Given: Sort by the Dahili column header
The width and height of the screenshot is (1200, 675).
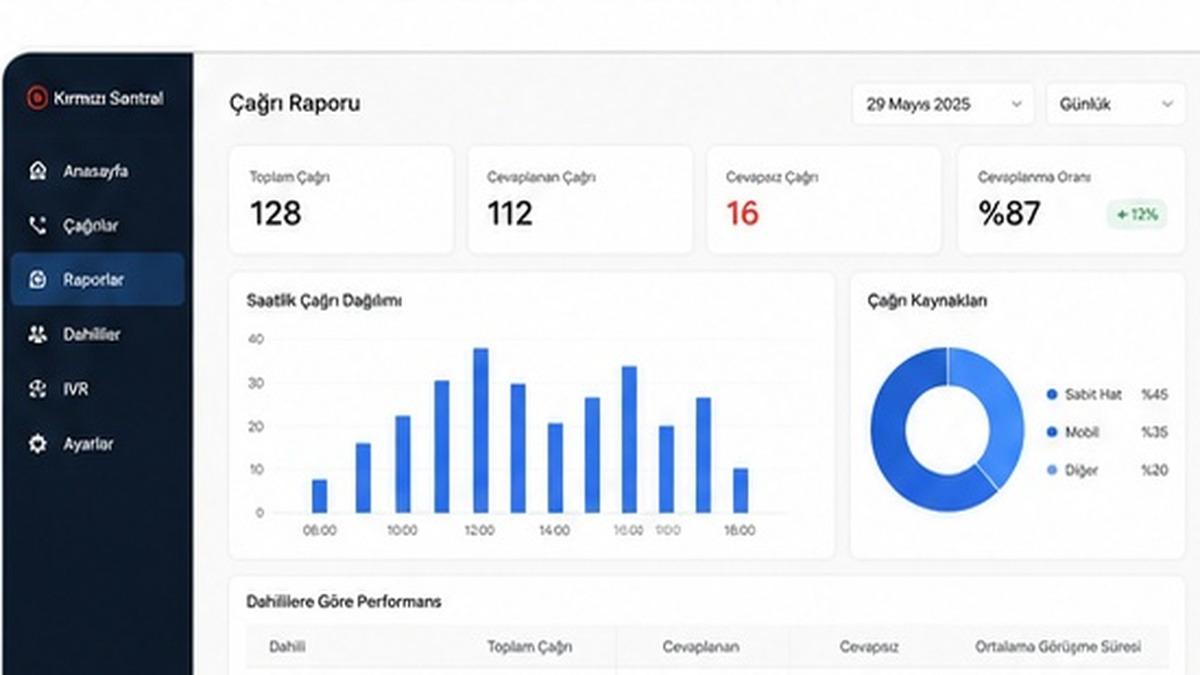Looking at the screenshot, I should tap(287, 647).
